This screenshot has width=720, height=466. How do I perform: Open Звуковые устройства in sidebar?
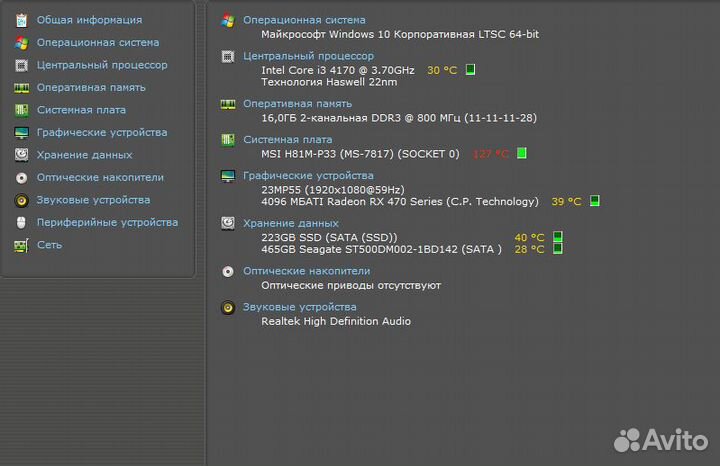93,200
